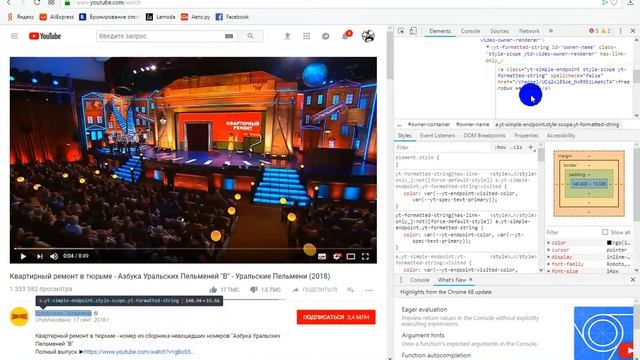Mute the video volume

point(54,256)
